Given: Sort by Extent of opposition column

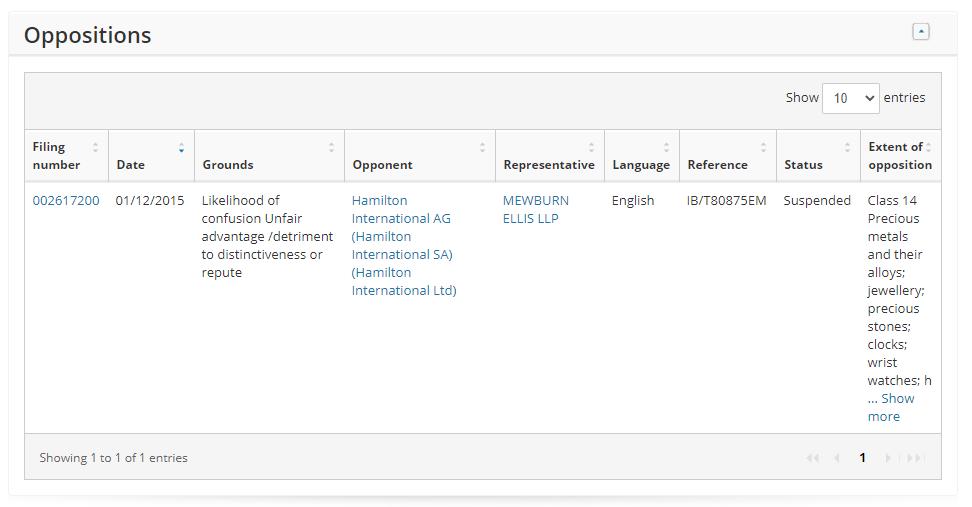Looking at the screenshot, I should click(x=900, y=156).
